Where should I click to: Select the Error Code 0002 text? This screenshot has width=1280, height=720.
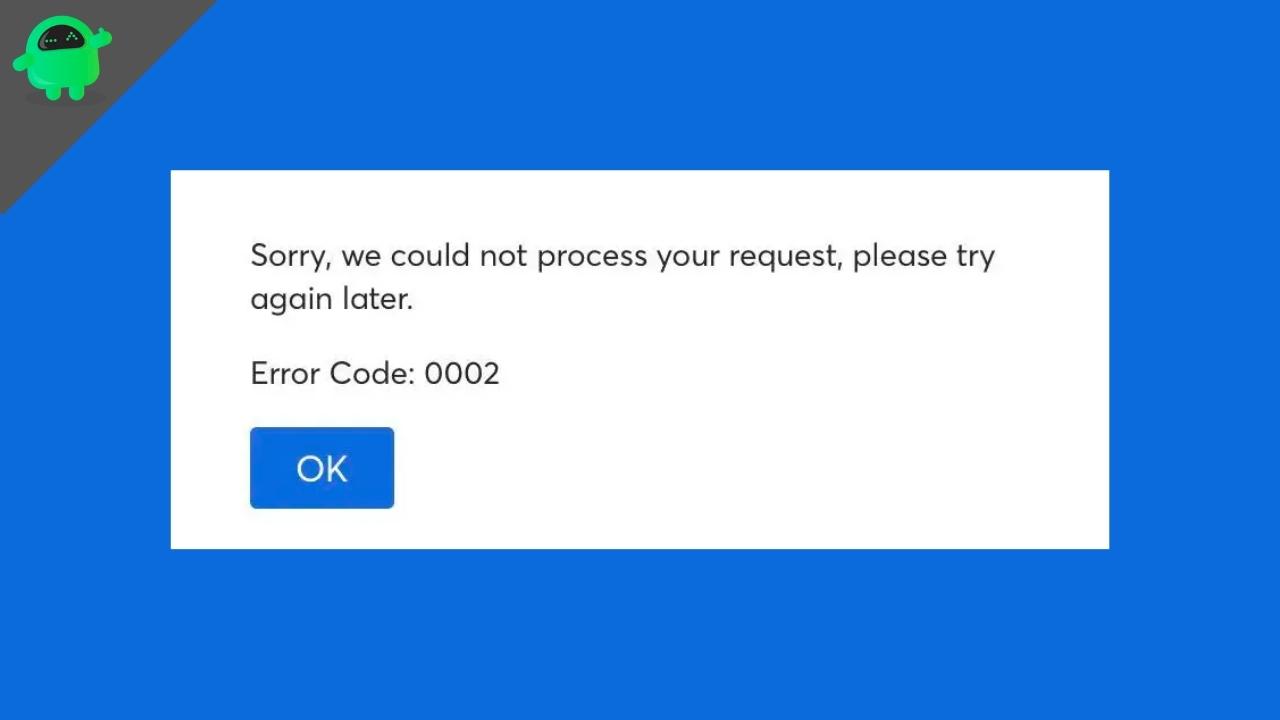pos(375,373)
